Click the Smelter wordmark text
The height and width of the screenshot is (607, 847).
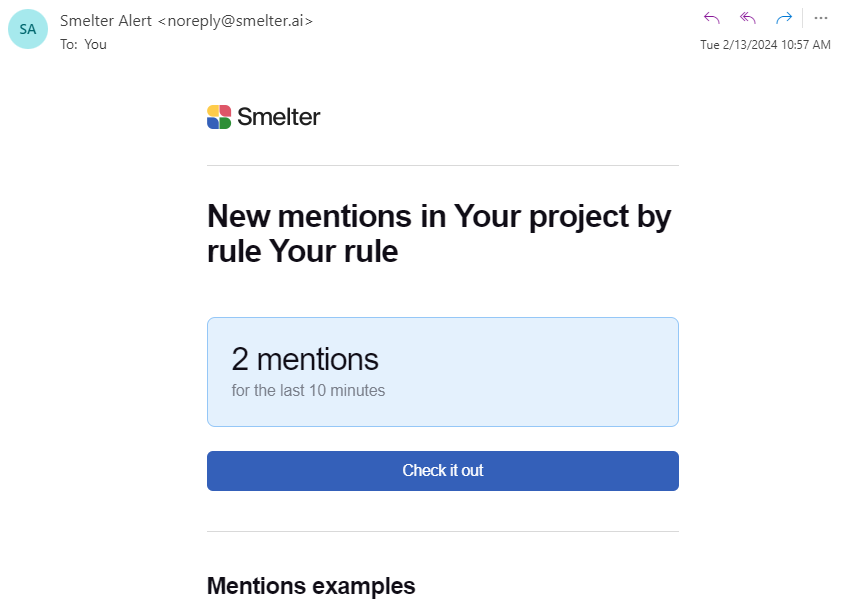279,117
